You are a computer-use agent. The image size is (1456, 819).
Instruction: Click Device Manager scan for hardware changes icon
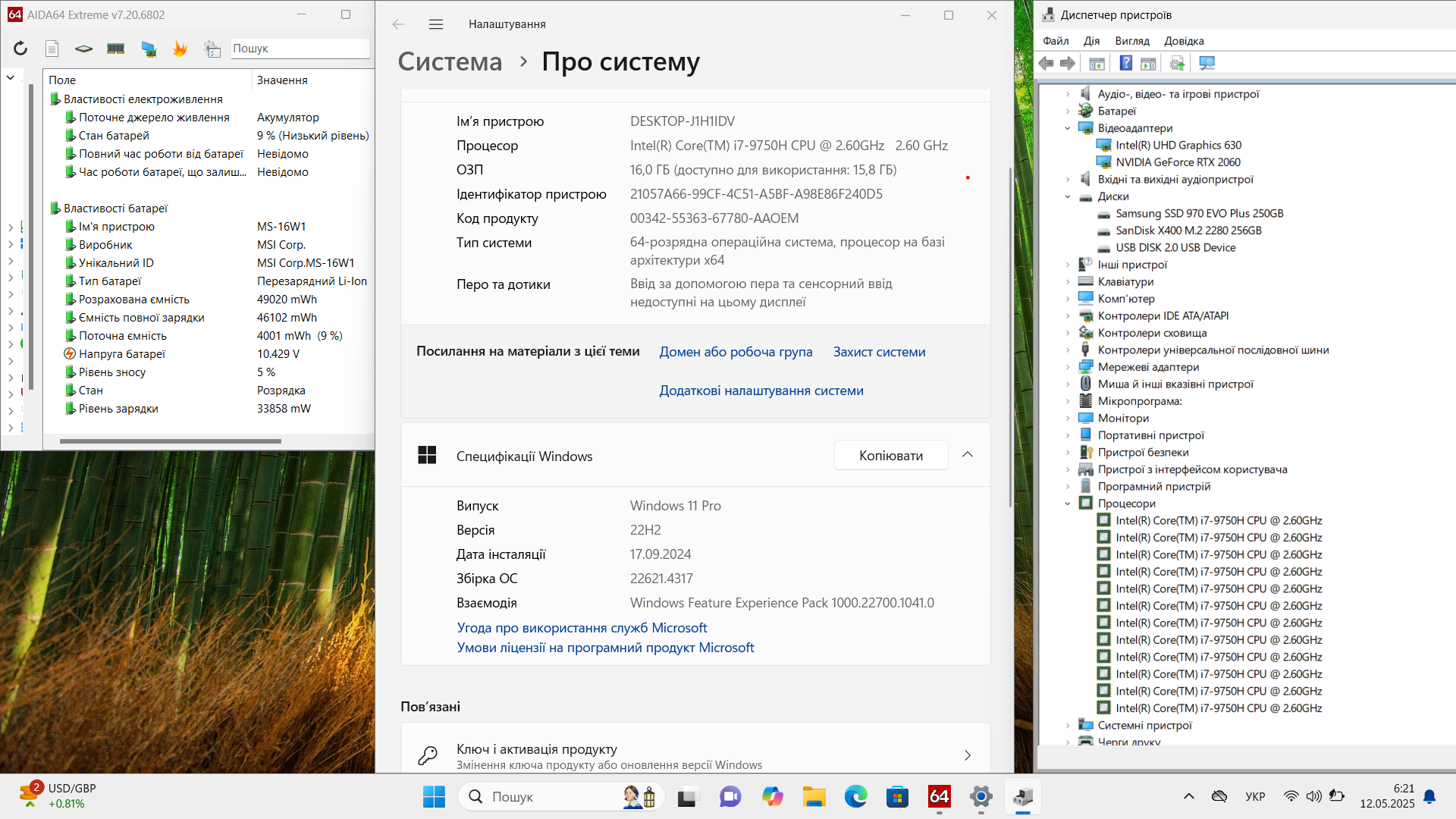1207,64
